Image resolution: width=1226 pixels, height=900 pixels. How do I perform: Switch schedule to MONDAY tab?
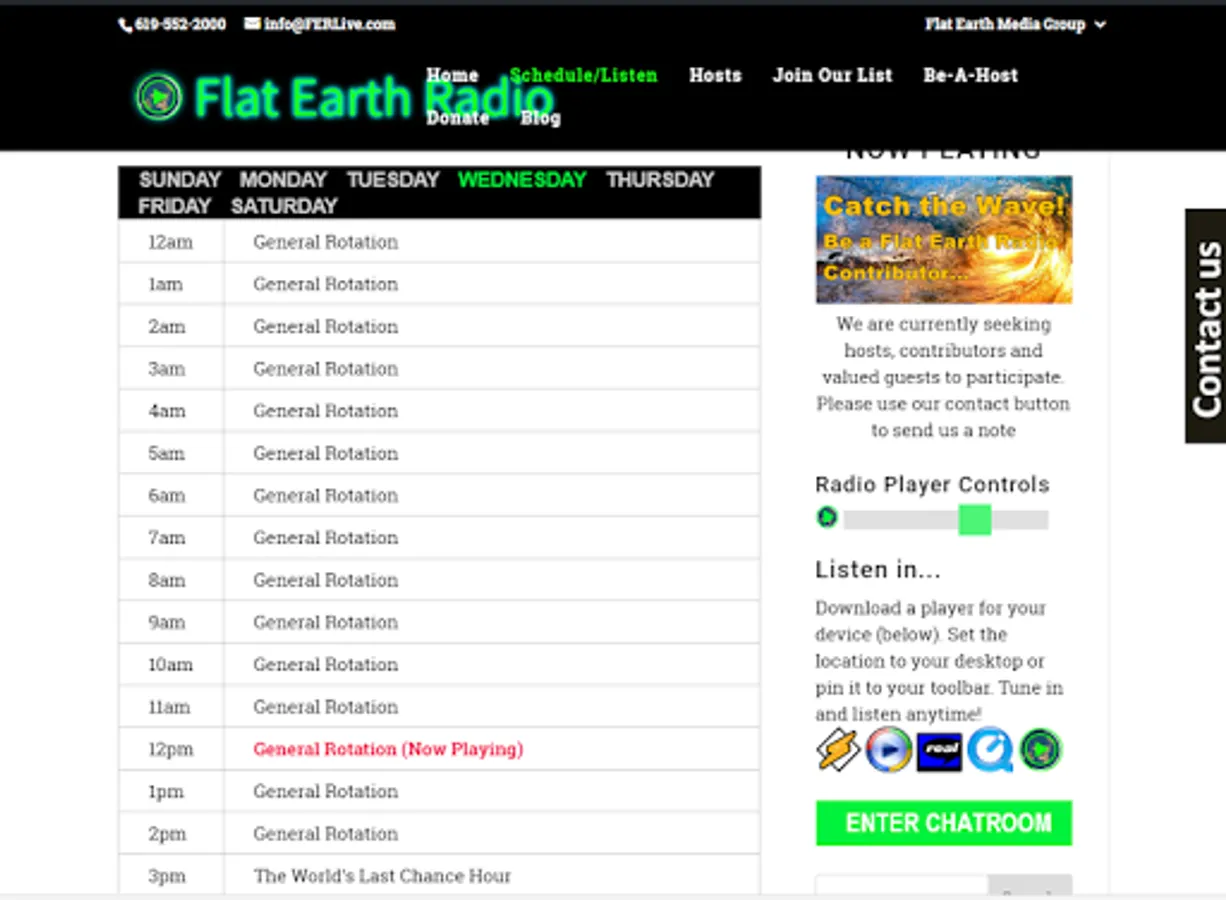point(283,180)
